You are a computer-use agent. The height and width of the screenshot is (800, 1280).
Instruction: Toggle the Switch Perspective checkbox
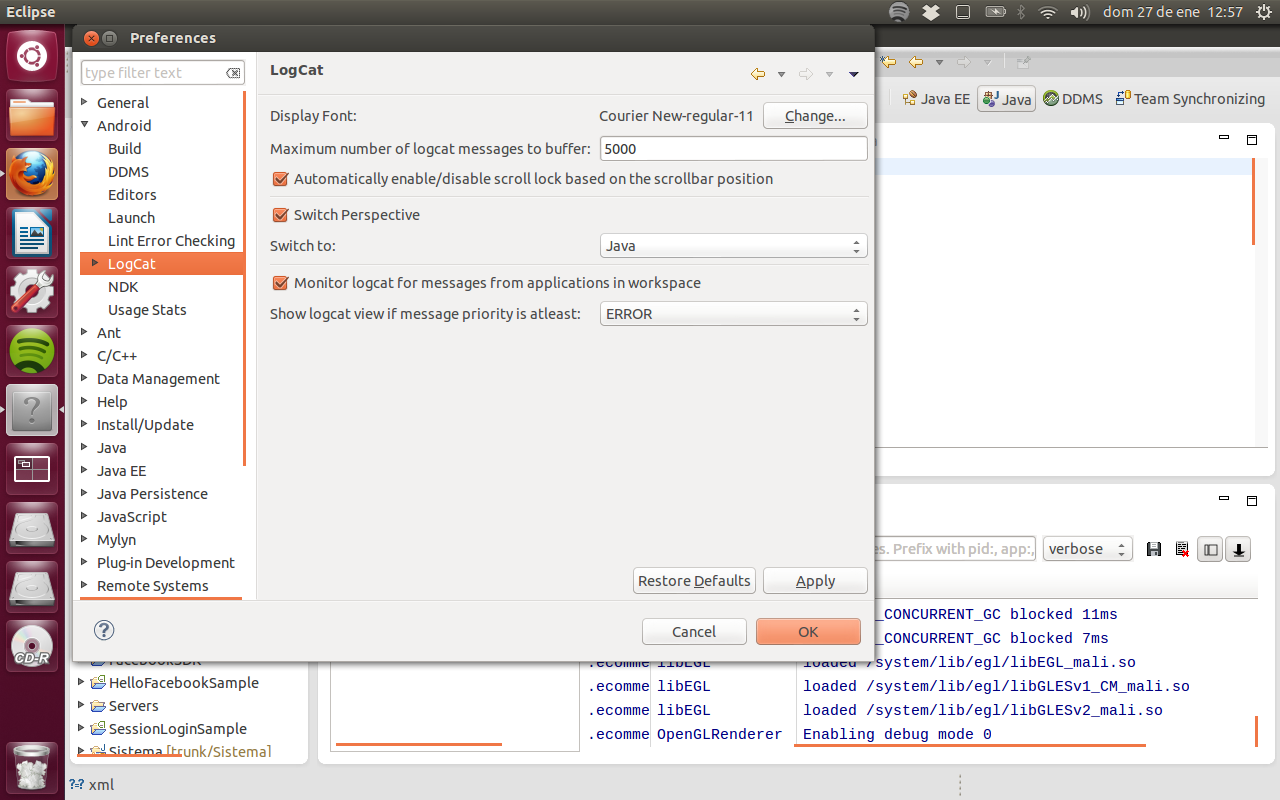(281, 215)
